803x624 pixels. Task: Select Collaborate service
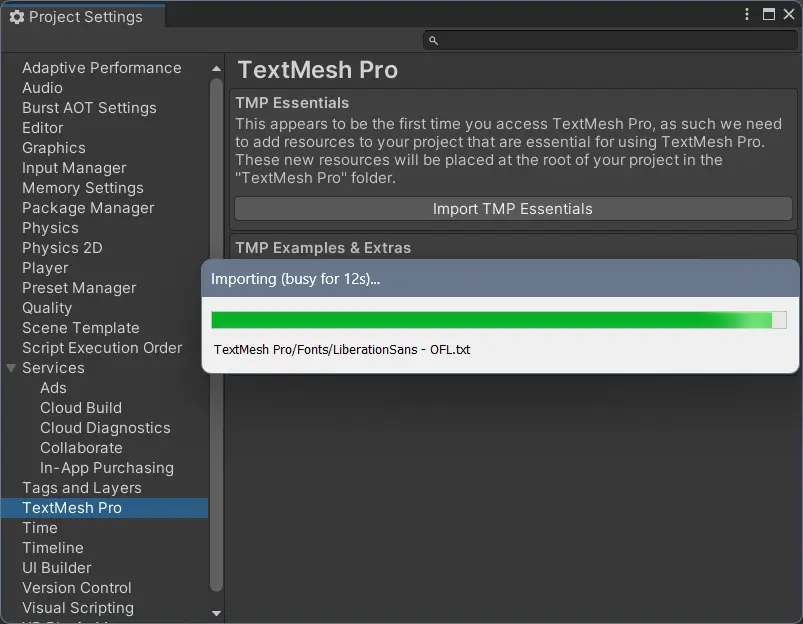tap(81, 447)
